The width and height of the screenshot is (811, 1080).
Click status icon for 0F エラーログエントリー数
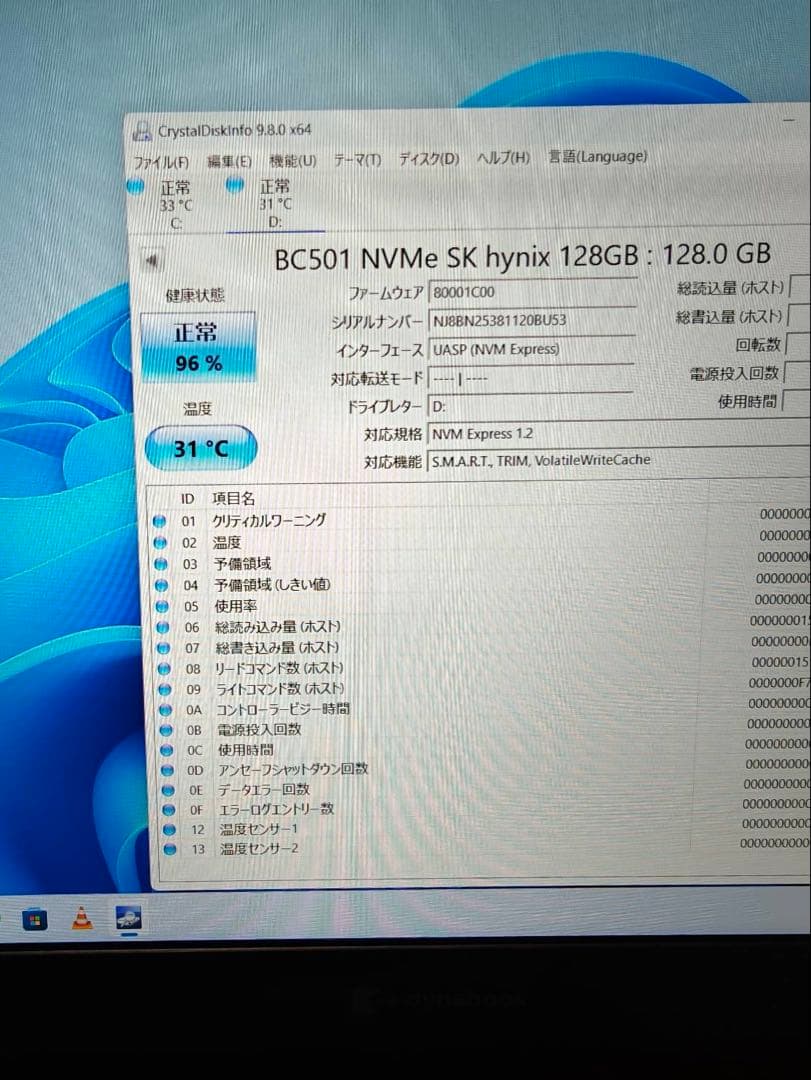click(169, 810)
